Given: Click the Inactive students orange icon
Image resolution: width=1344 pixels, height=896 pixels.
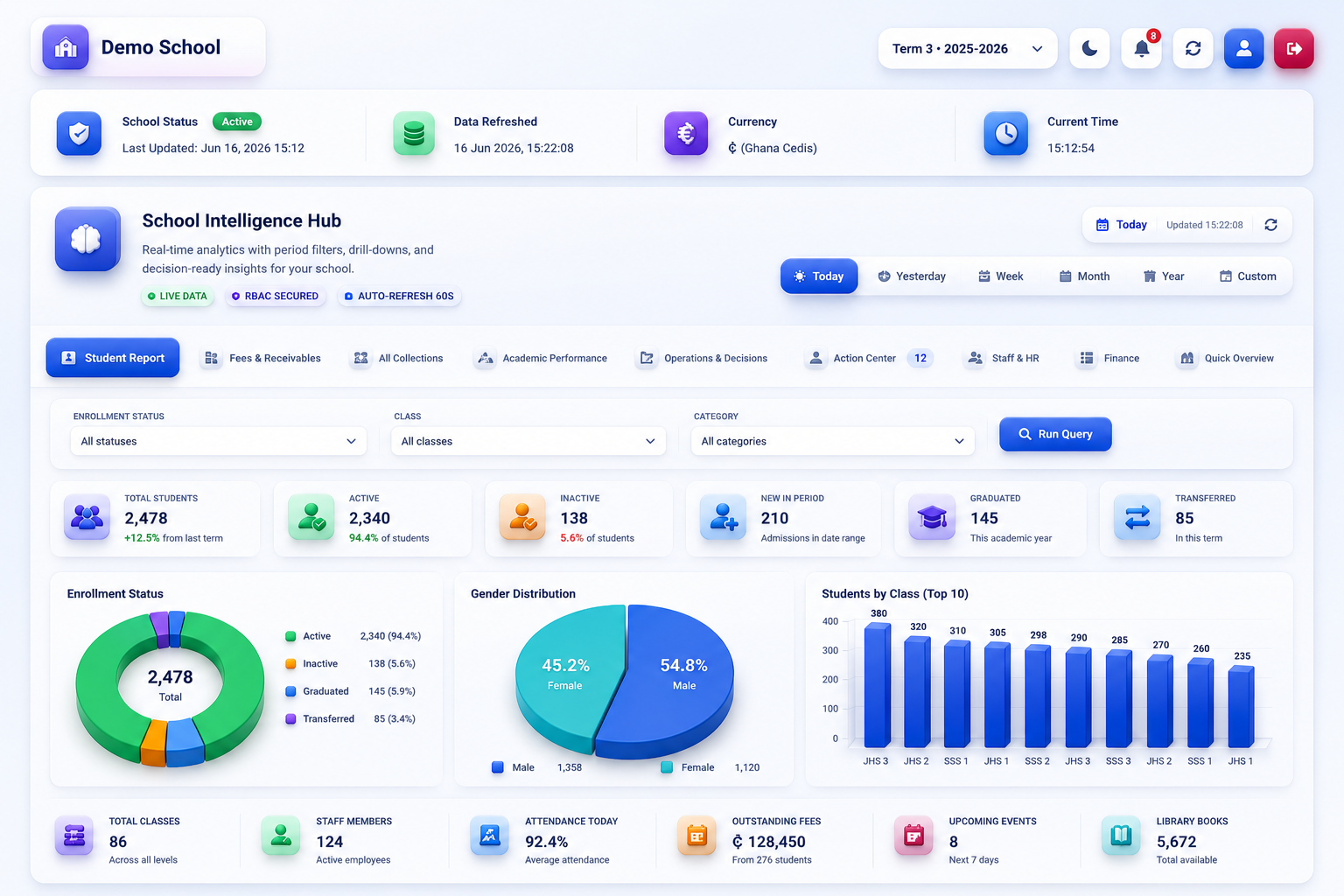Looking at the screenshot, I should tap(522, 517).
